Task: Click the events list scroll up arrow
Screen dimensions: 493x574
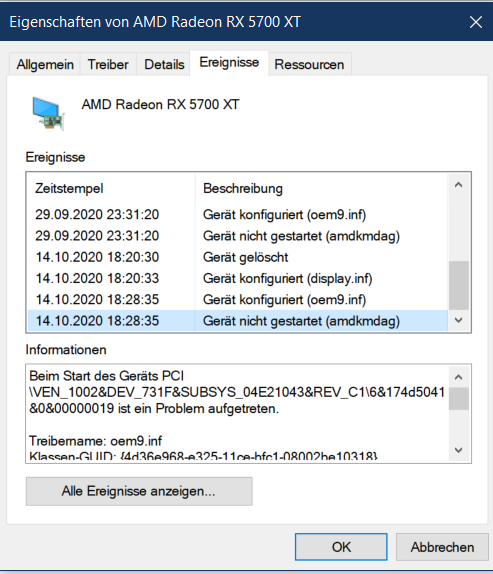Action: (458, 185)
